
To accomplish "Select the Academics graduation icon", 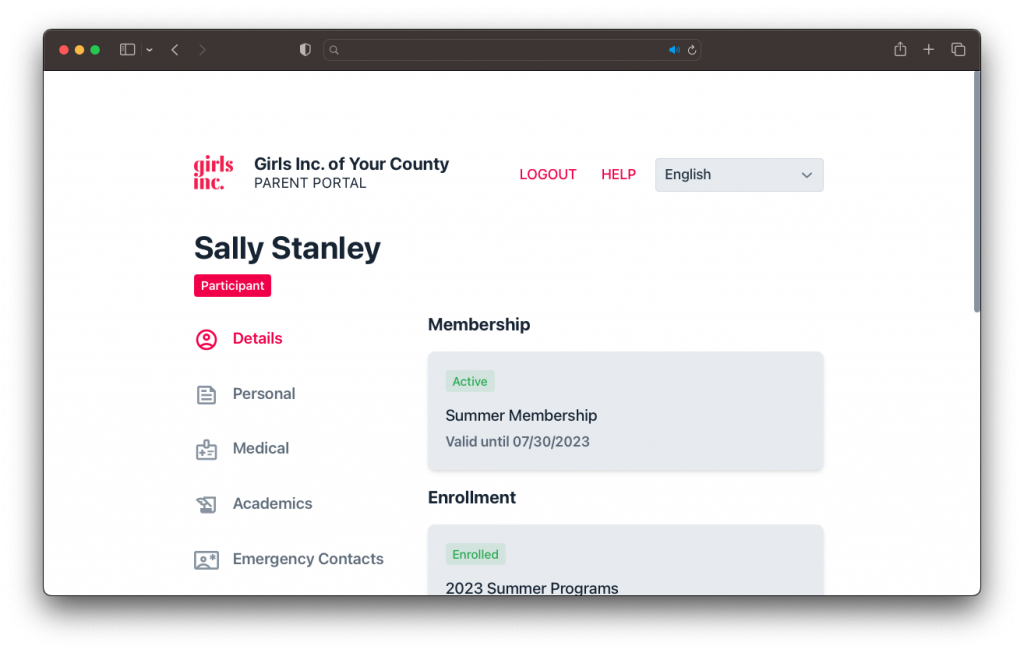I will 206,504.
